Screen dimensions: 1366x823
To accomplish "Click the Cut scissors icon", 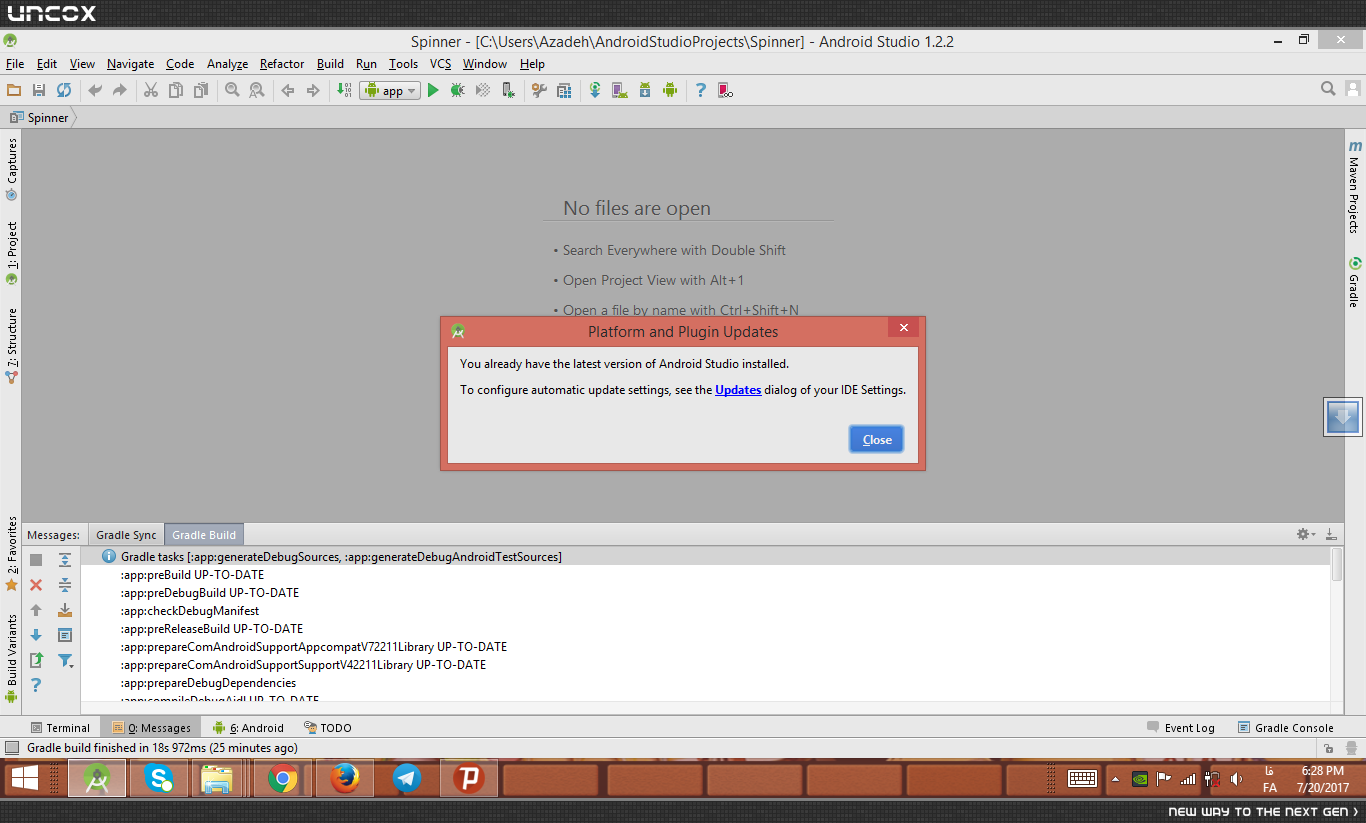I will 151,90.
